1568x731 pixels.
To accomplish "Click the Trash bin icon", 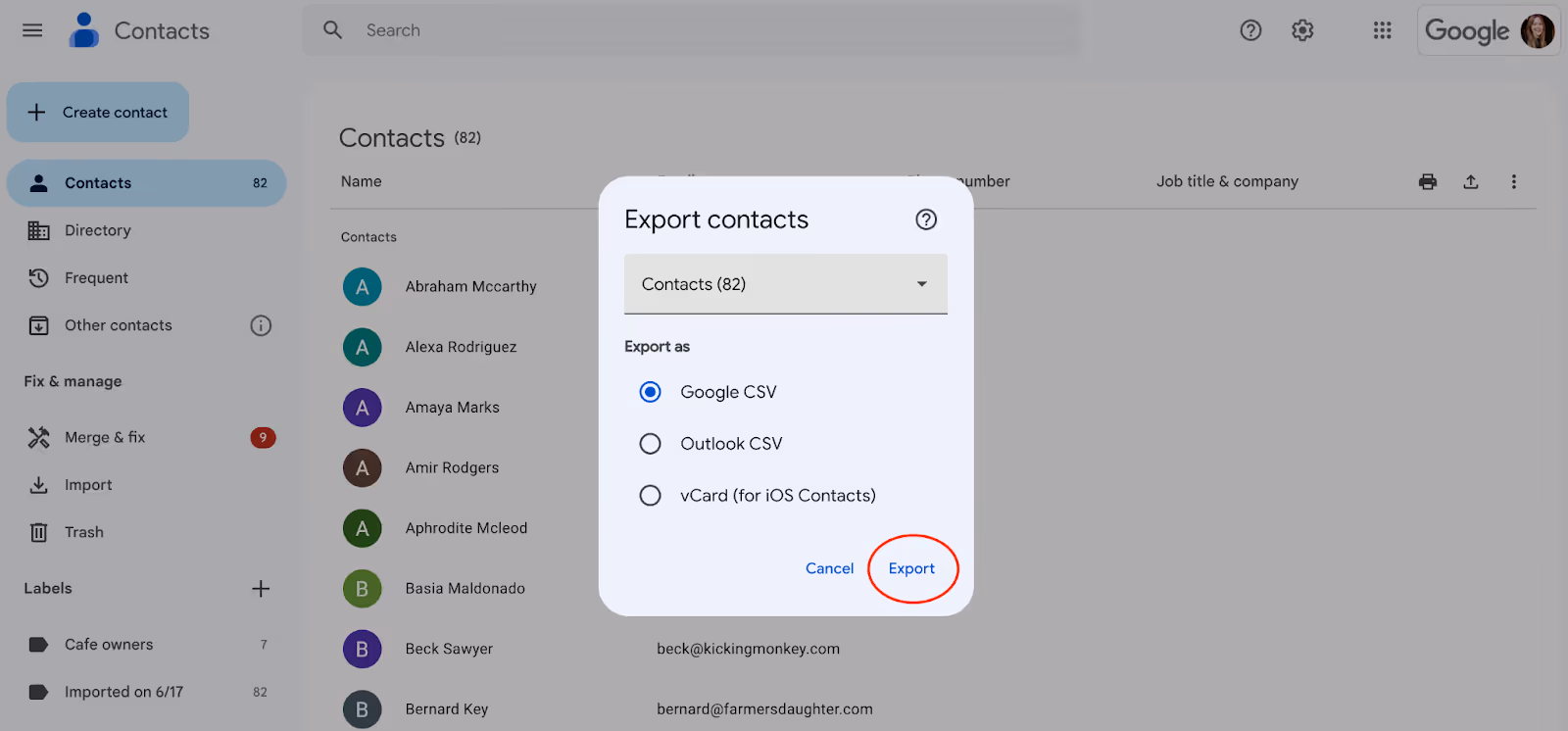I will 38,532.
